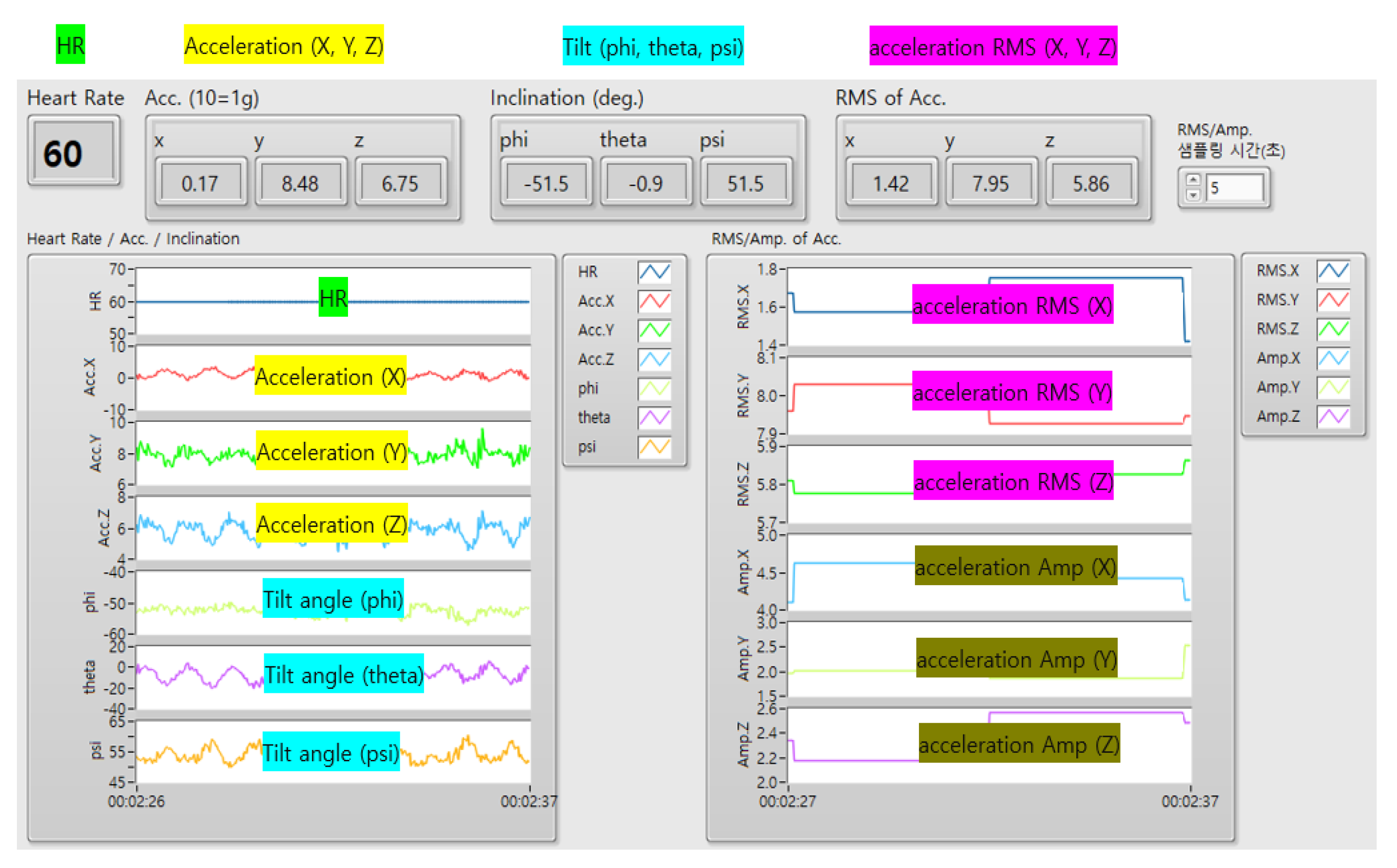Image resolution: width=1397 pixels, height=868 pixels.
Task: Select the phi inclination value -51.5
Action: click(546, 184)
